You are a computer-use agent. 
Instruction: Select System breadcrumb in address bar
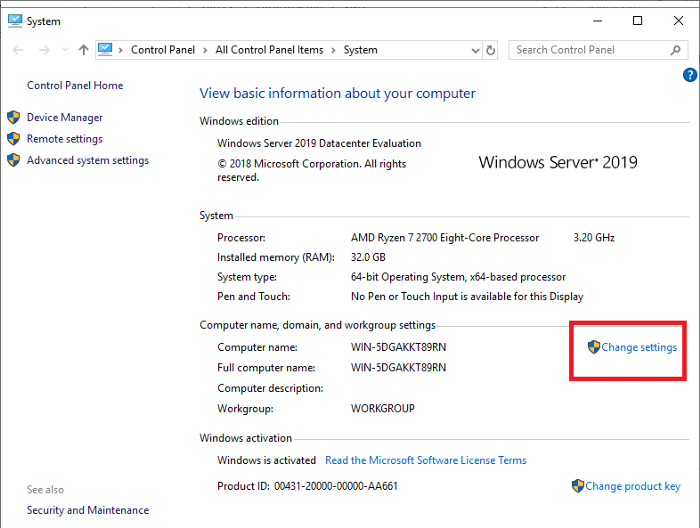pos(360,50)
